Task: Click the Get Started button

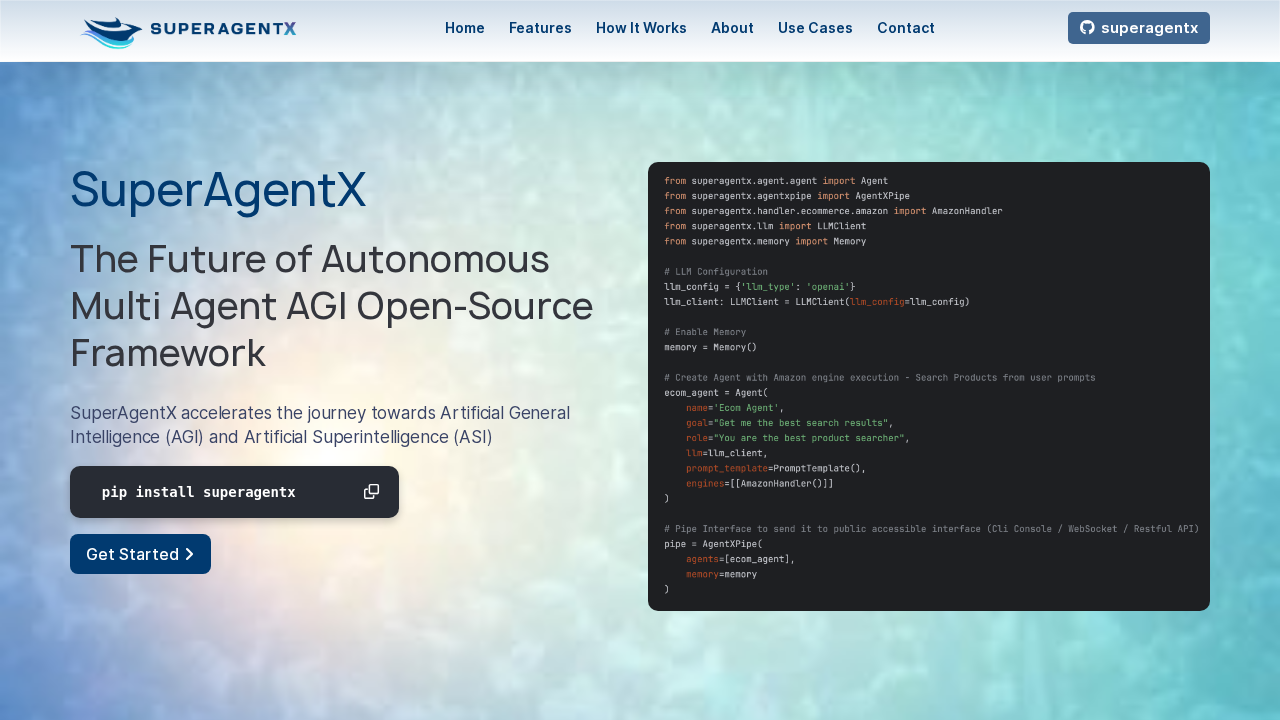Action: pos(140,553)
